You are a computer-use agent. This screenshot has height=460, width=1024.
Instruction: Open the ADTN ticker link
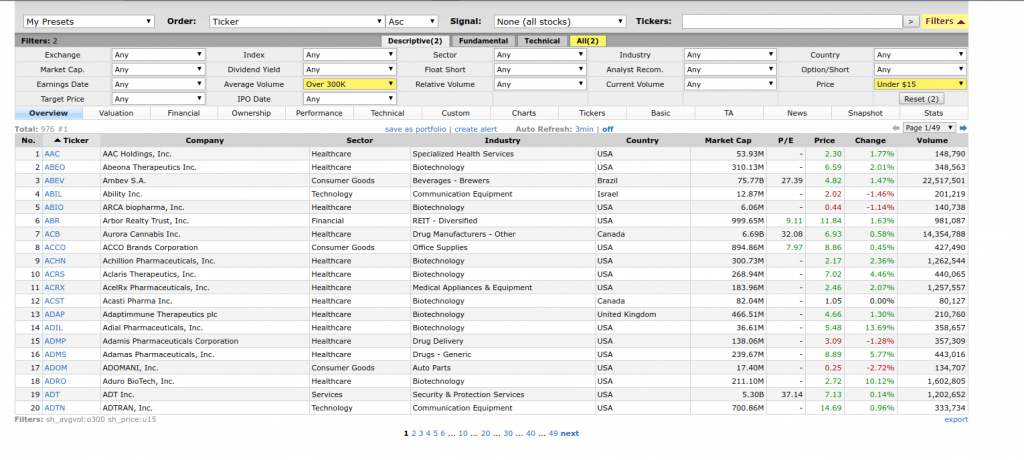click(54, 408)
